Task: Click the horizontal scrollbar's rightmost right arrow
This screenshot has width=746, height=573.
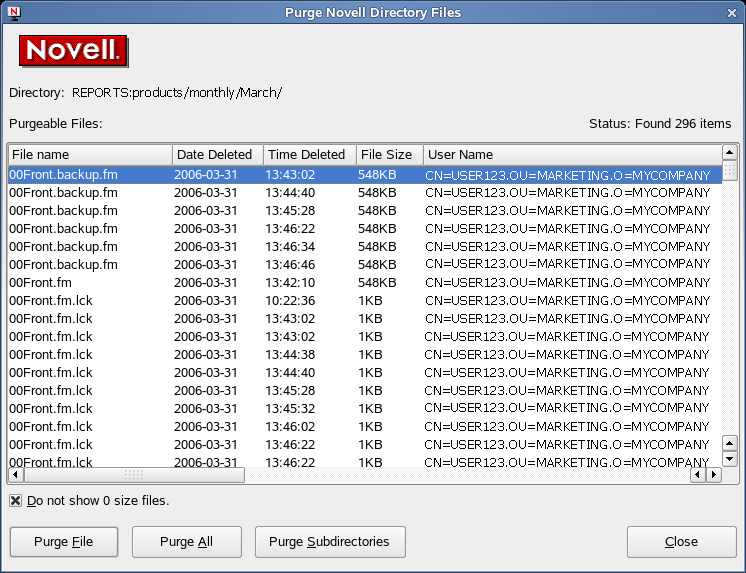Action: (x=714, y=474)
